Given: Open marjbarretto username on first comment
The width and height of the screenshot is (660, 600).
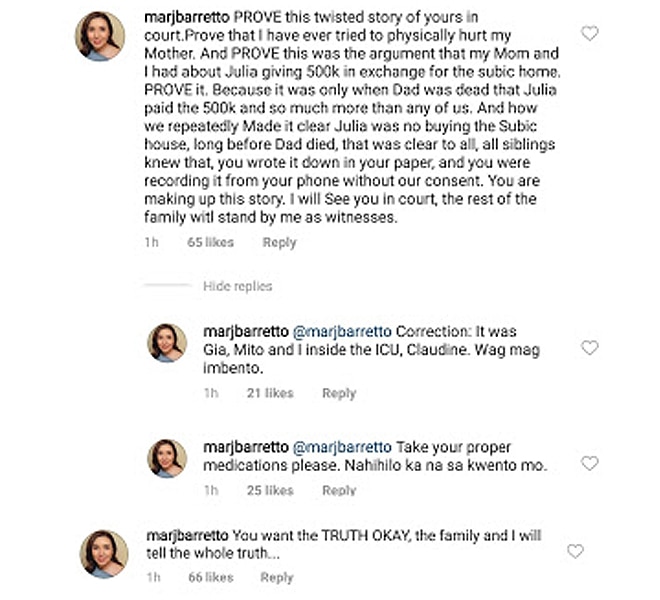Looking at the screenshot, I should 187,18.
